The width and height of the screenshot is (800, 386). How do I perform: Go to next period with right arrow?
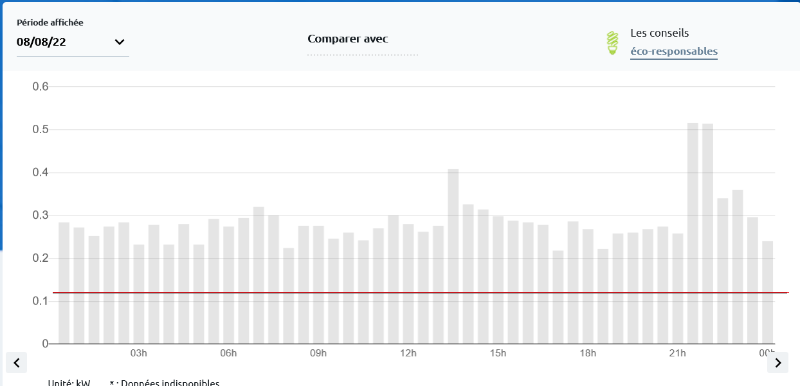click(x=778, y=363)
